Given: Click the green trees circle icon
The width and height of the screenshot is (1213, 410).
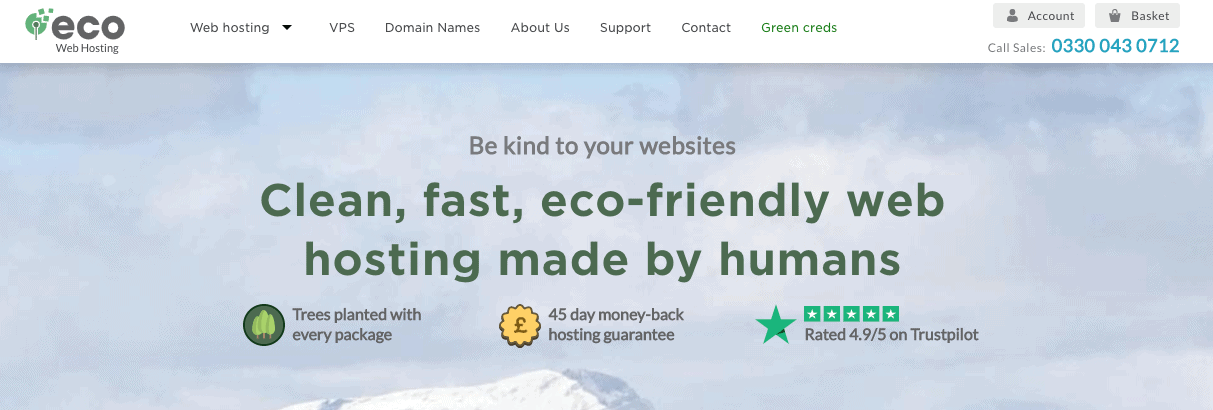Looking at the screenshot, I should 264,325.
